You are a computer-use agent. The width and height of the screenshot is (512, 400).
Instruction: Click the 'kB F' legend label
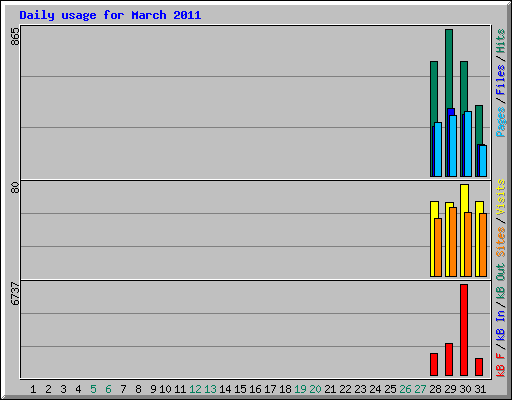501,364
